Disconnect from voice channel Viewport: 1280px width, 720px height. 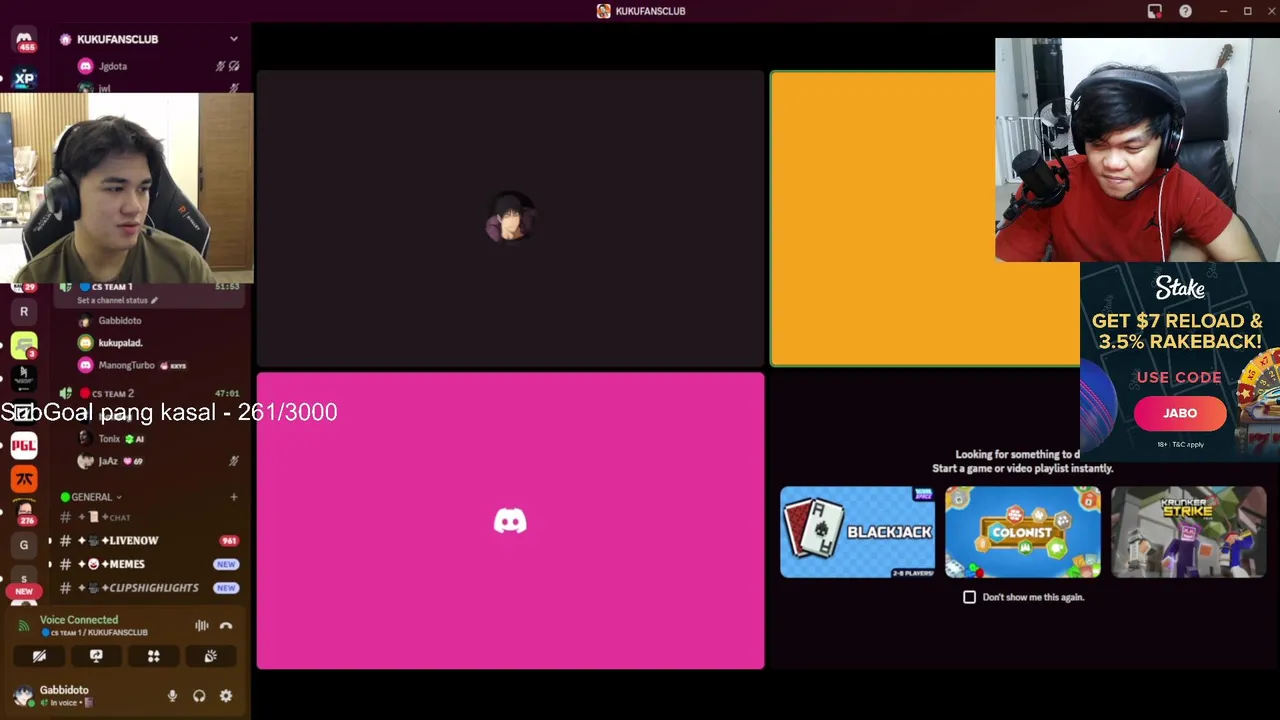(226, 626)
